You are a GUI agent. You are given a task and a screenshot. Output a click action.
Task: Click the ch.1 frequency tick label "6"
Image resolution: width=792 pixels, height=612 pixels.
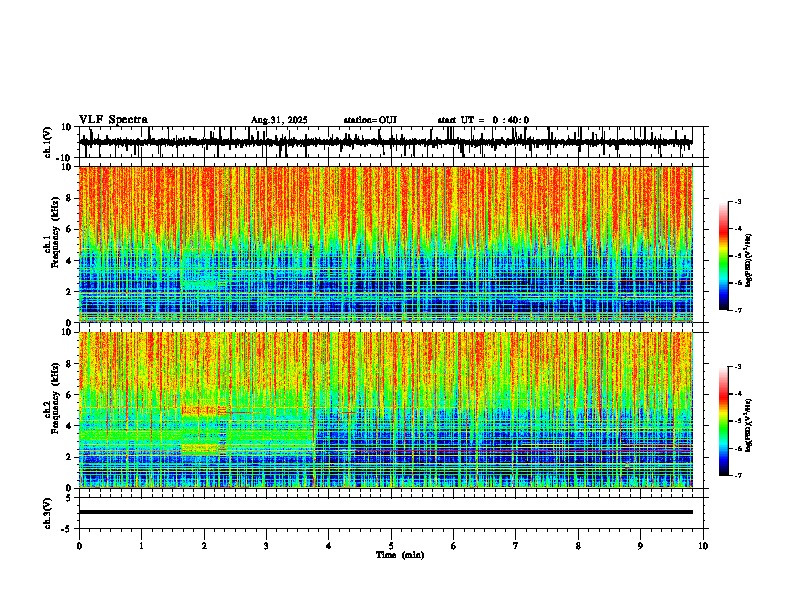69,229
